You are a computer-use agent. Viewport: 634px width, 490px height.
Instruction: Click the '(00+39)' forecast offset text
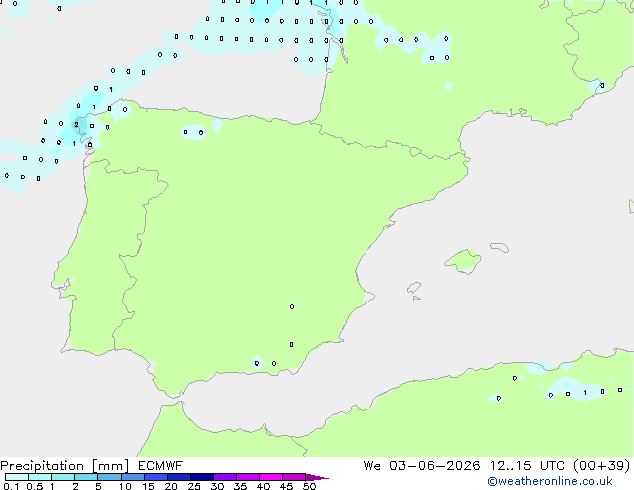(602, 466)
